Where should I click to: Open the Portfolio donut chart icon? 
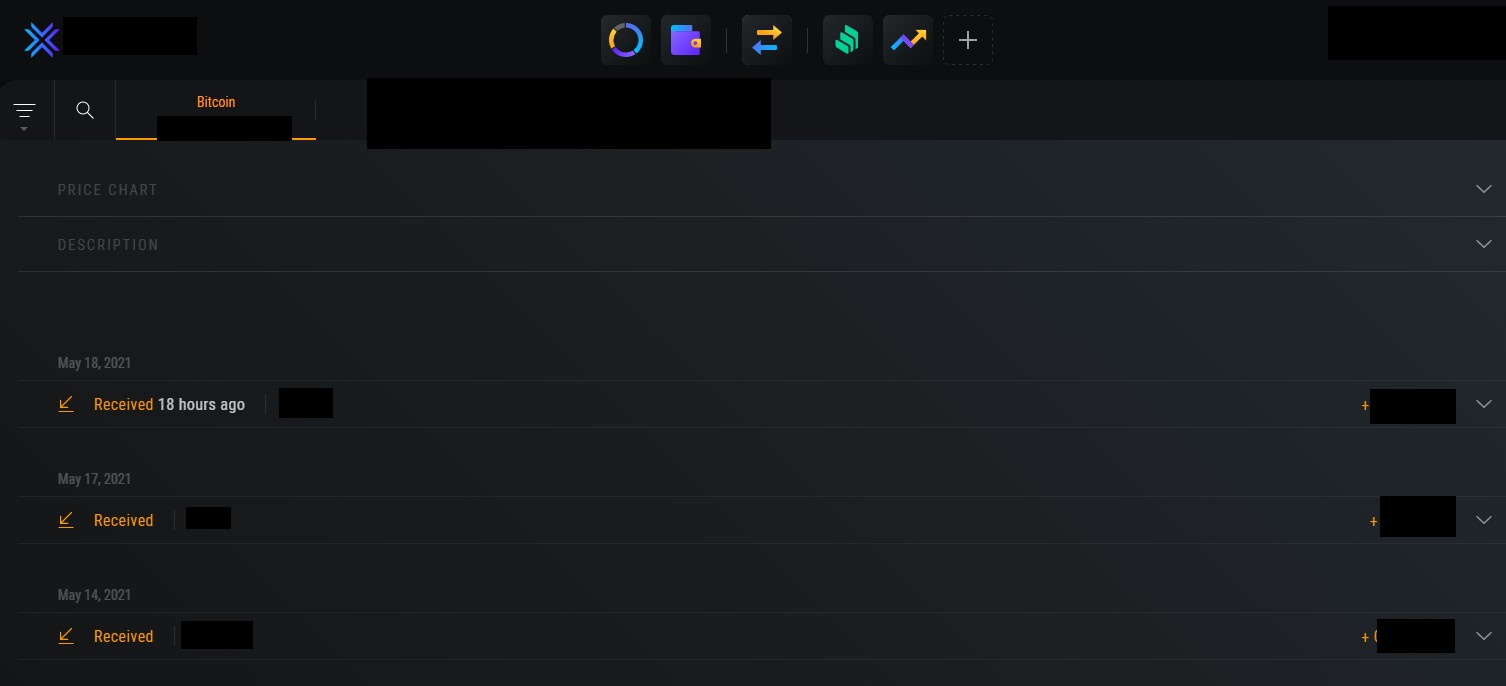pyautogui.click(x=626, y=40)
